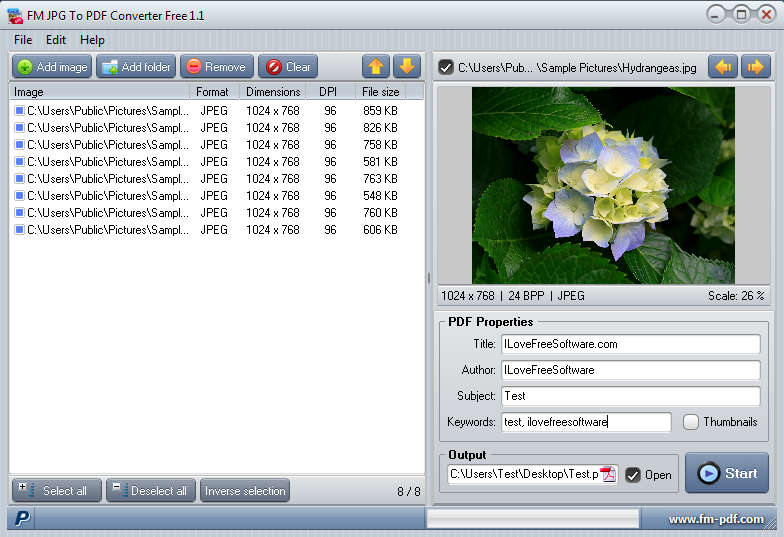Open the Edit menu
The image size is (784, 537).
click(56, 40)
